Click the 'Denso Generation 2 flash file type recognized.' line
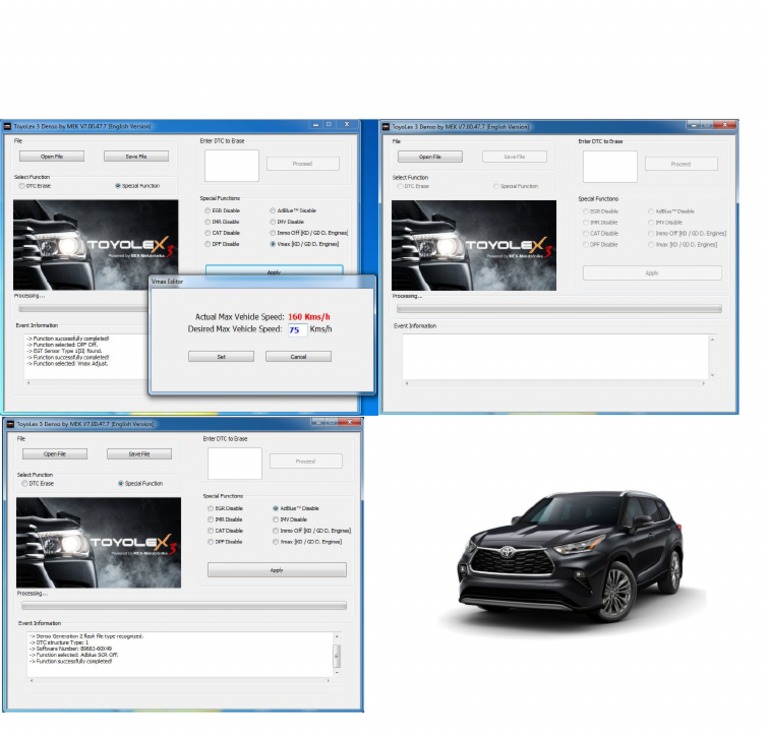The height and width of the screenshot is (737, 768). click(x=86, y=636)
